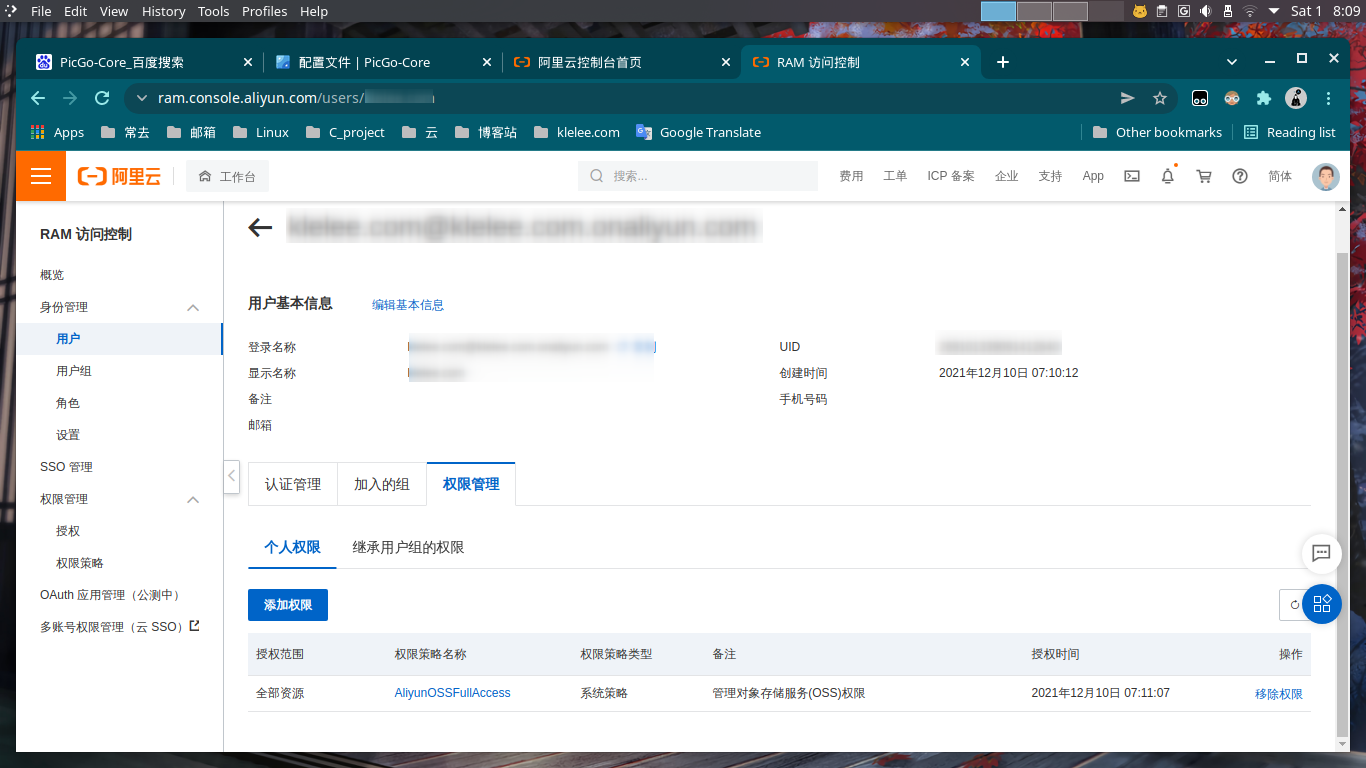This screenshot has width=1366, height=768.
Task: Click the address bar URL
Action: point(296,98)
